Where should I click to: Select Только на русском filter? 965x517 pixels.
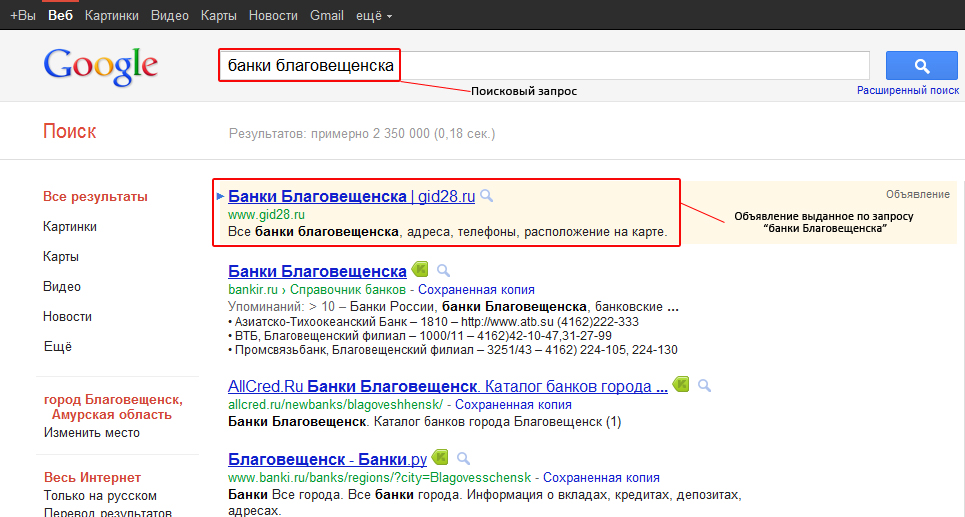100,495
